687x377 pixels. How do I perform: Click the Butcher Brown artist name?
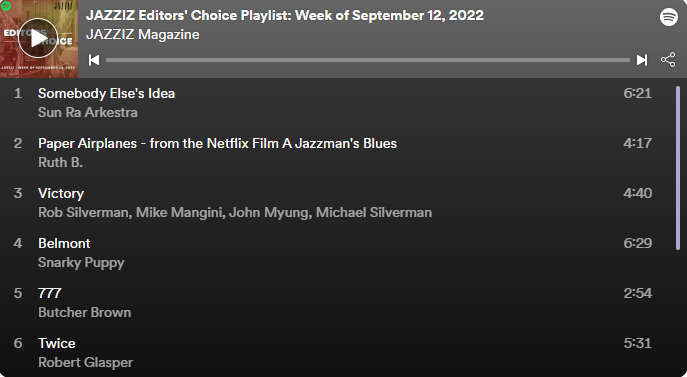point(85,313)
